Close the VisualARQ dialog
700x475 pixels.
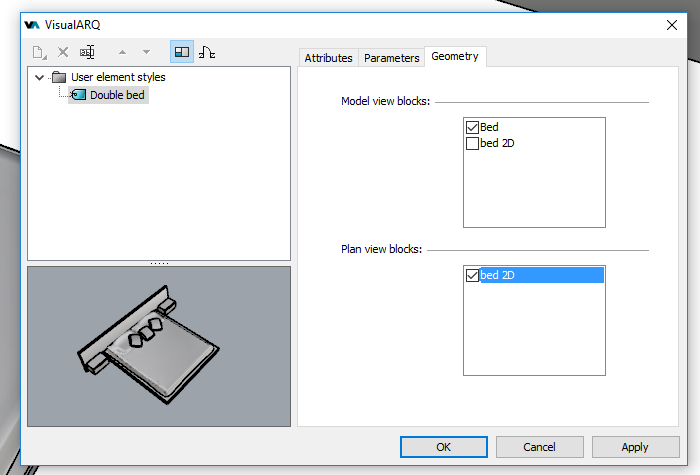pos(672,25)
